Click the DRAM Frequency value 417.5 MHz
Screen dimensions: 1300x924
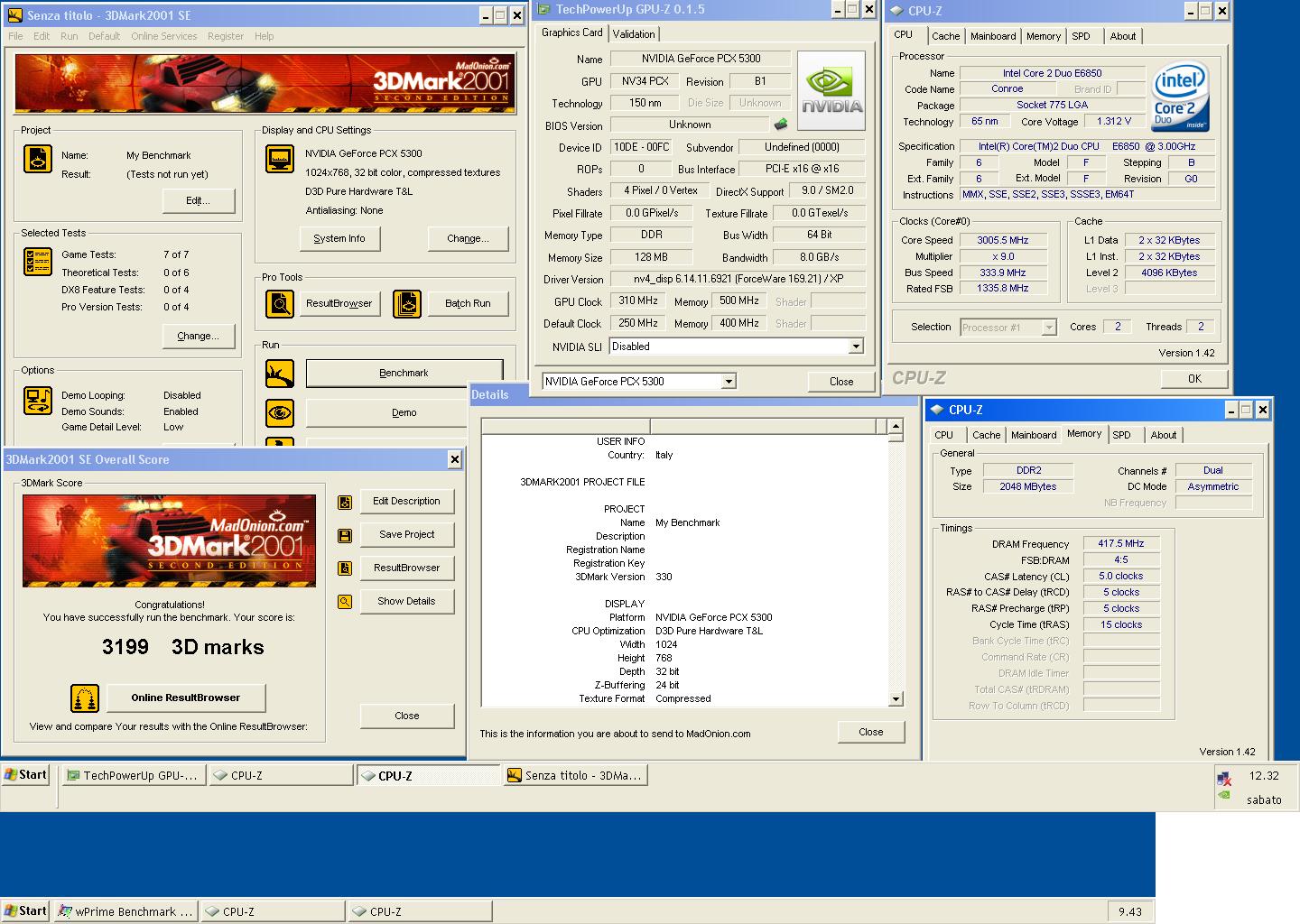tap(1120, 544)
